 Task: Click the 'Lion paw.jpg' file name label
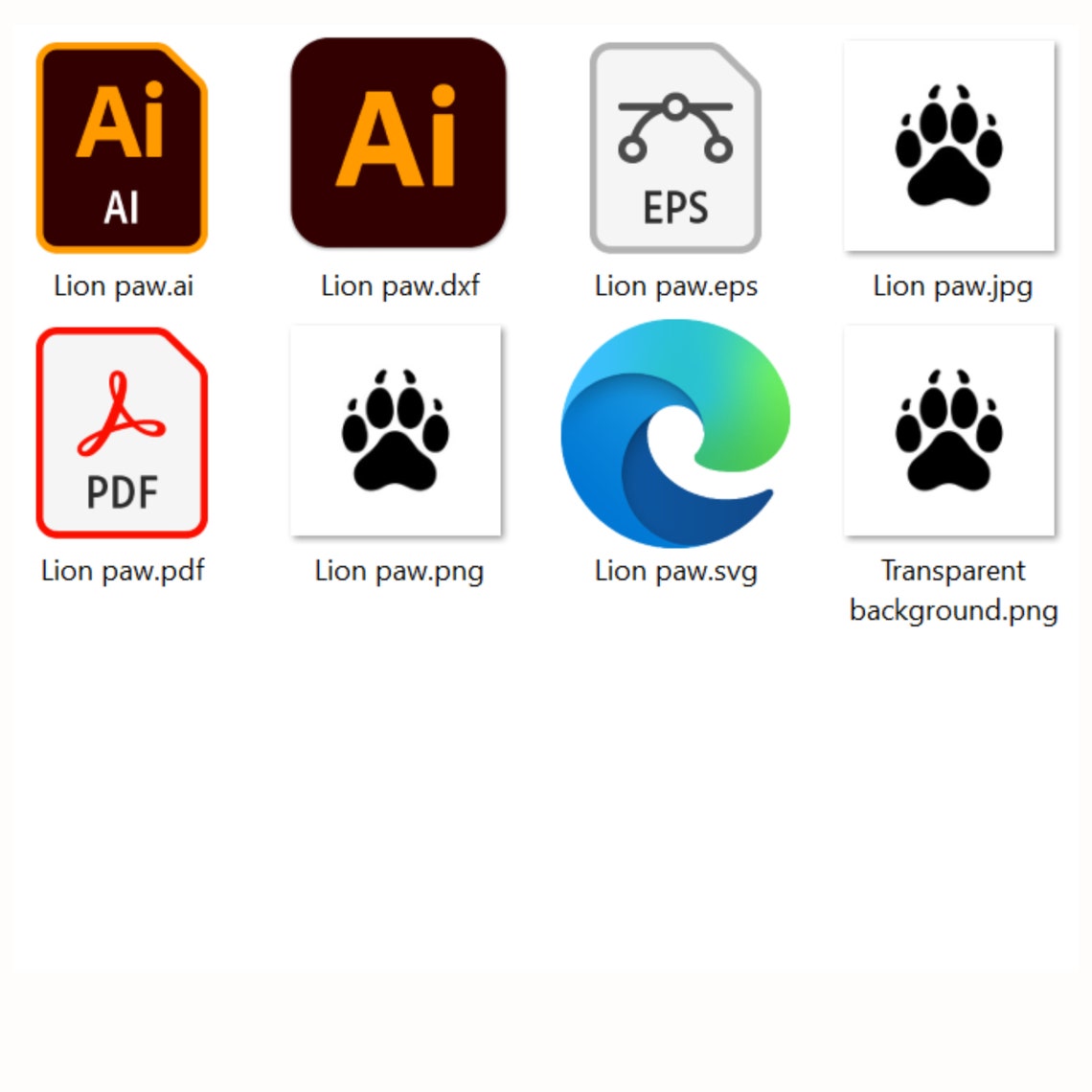(x=952, y=286)
